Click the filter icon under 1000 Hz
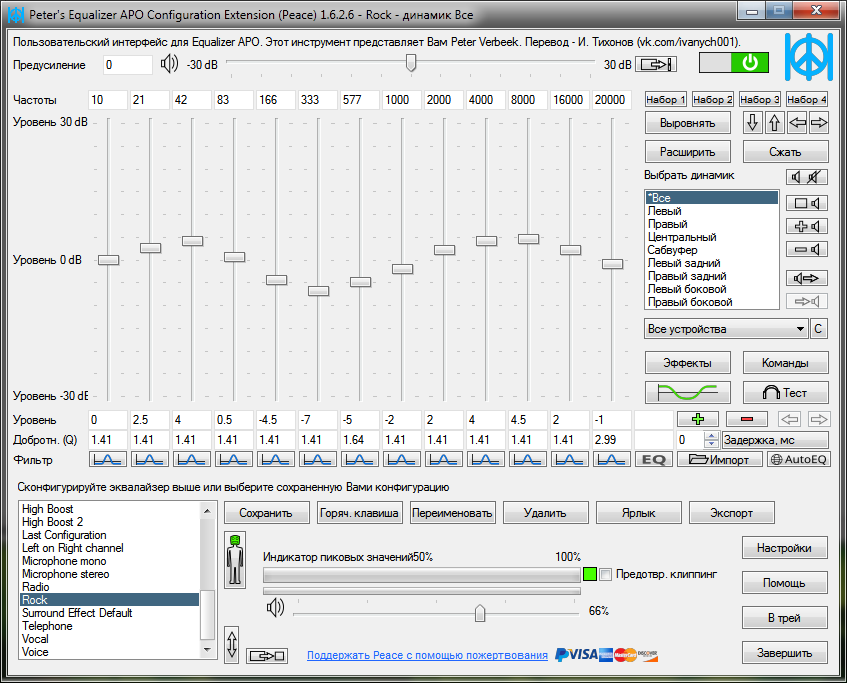This screenshot has height=683, width=847. (x=402, y=459)
